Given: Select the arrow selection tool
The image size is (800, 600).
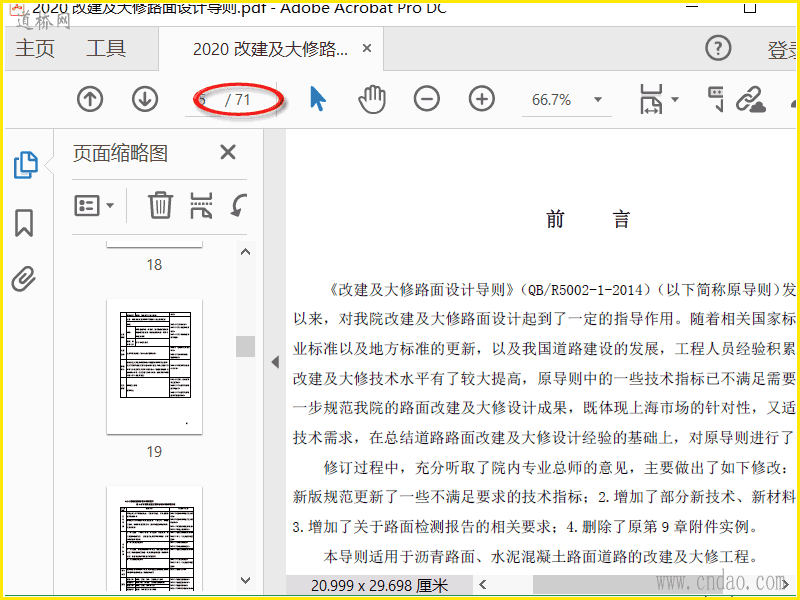Looking at the screenshot, I should click(317, 98).
